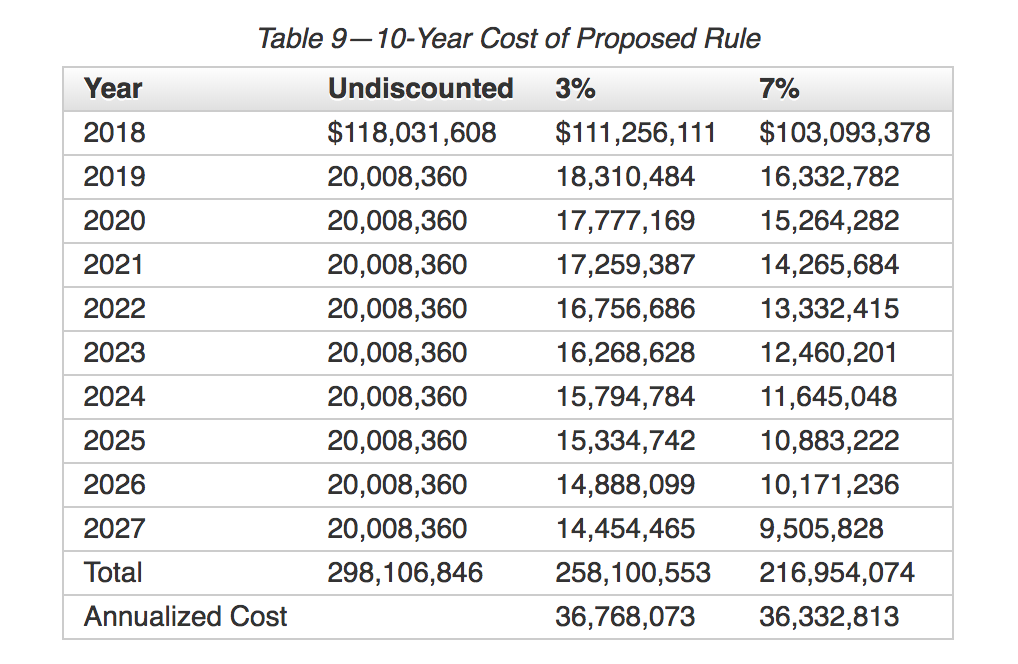Viewport: 1018px width, 664px height.
Task: Select the '2022' year cell
Action: tap(114, 309)
